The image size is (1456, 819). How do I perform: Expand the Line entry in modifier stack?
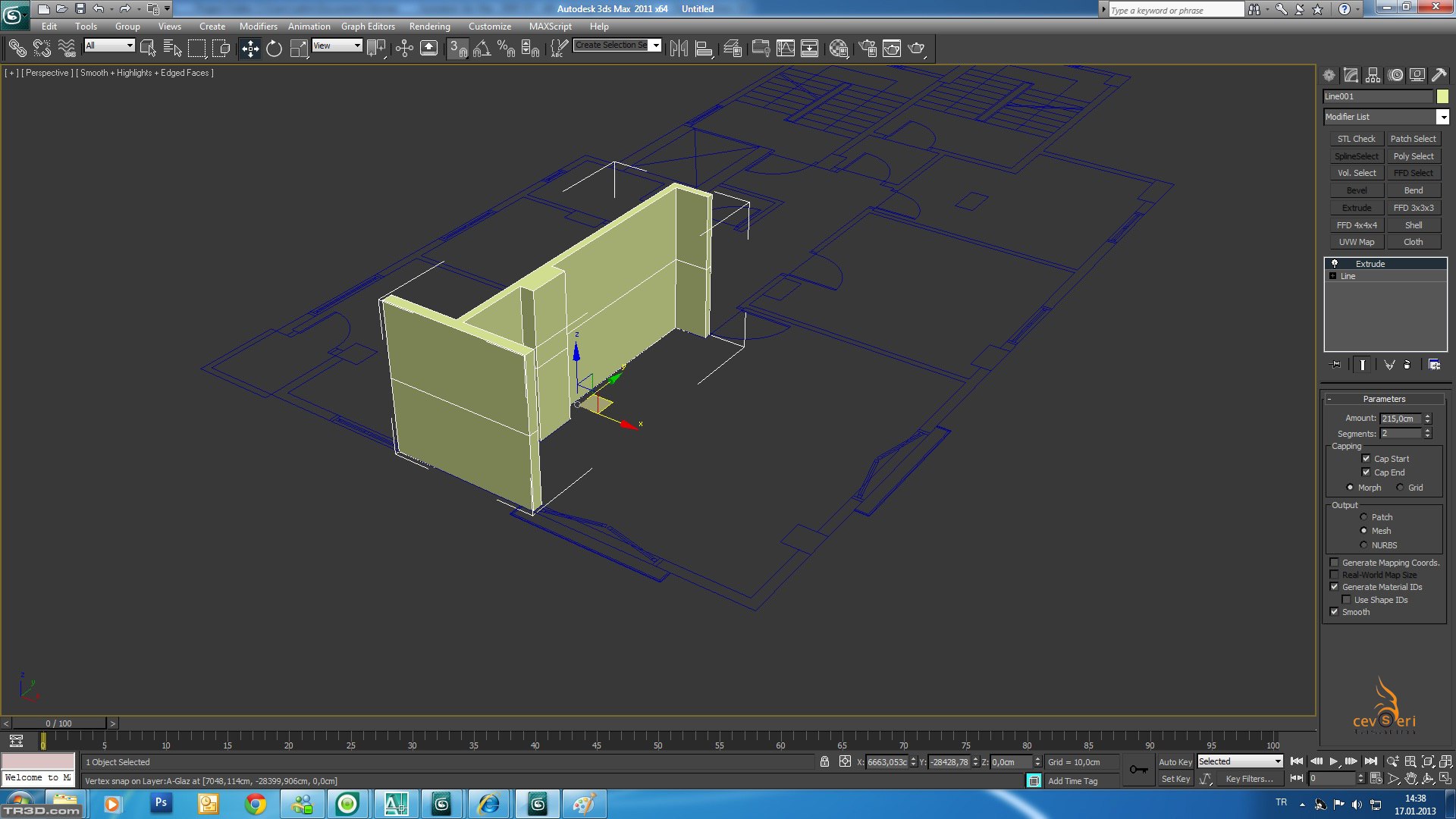1332,276
